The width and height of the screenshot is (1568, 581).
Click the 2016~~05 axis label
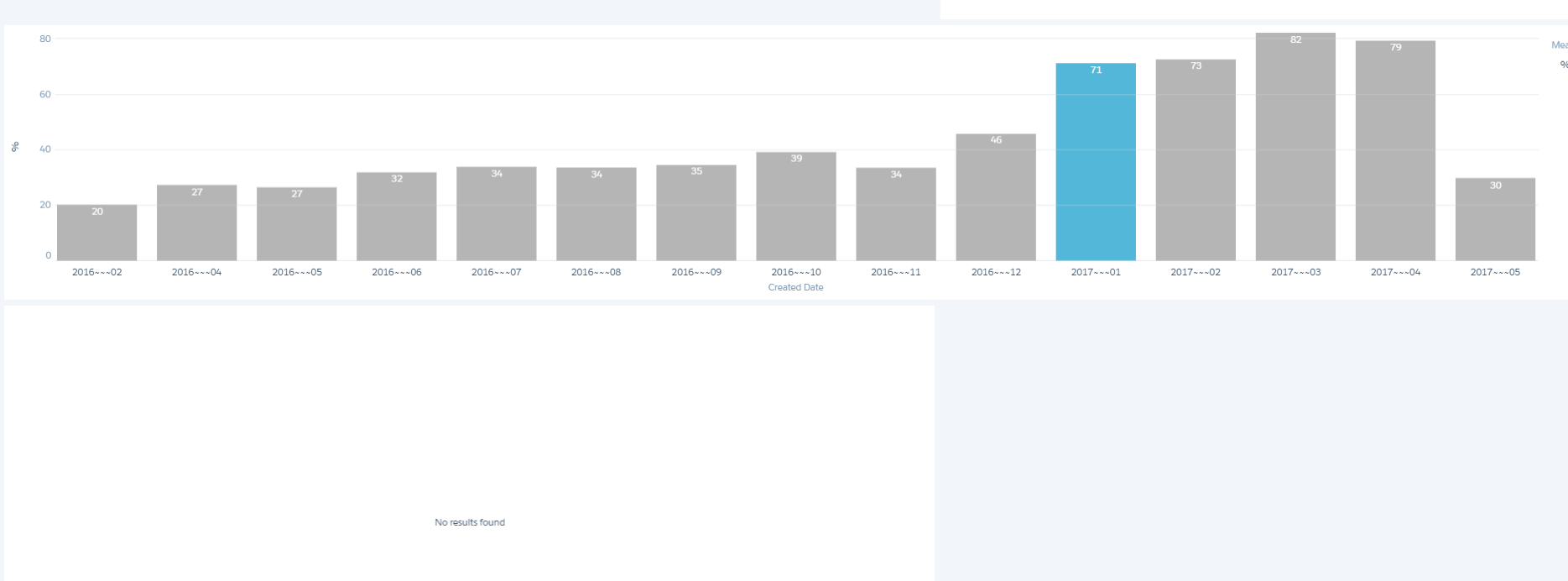click(297, 272)
